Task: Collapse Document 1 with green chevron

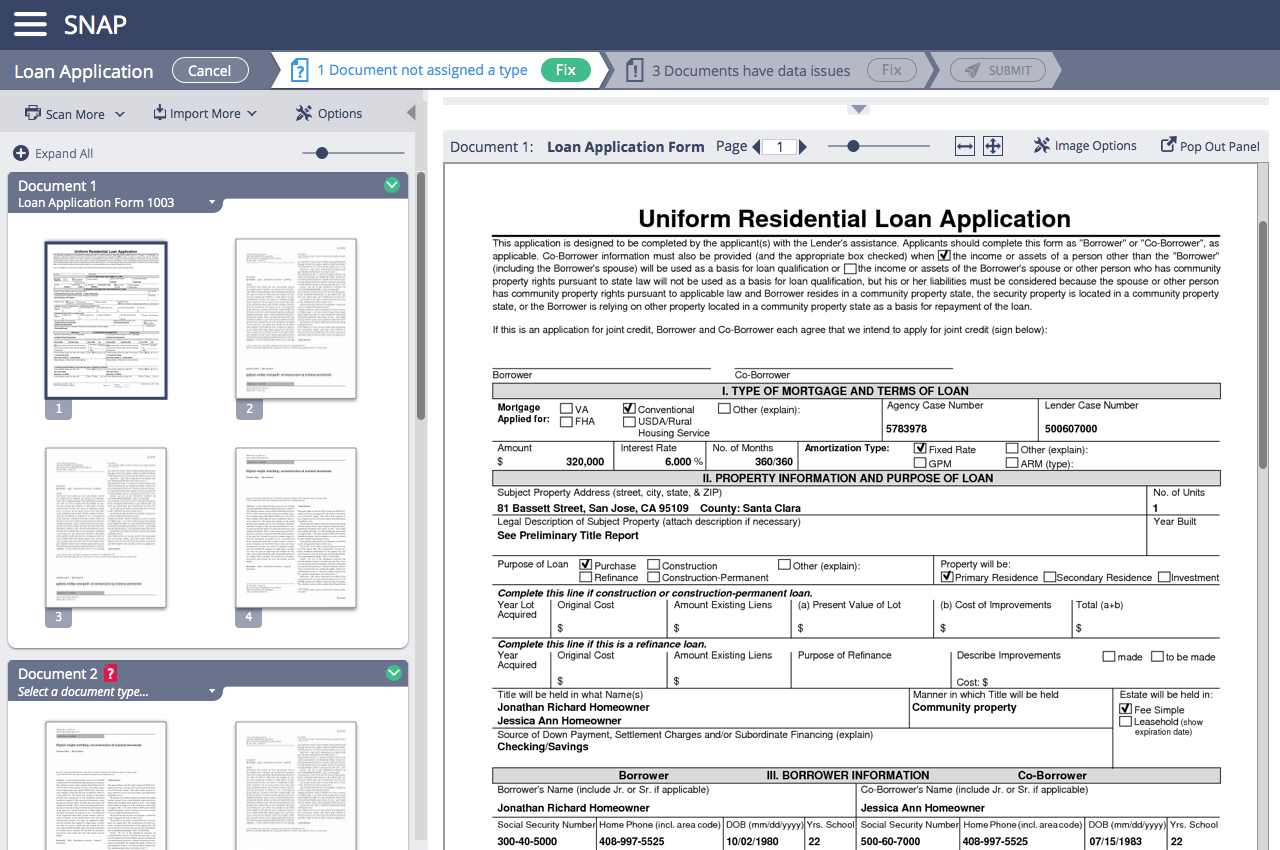Action: (x=392, y=185)
